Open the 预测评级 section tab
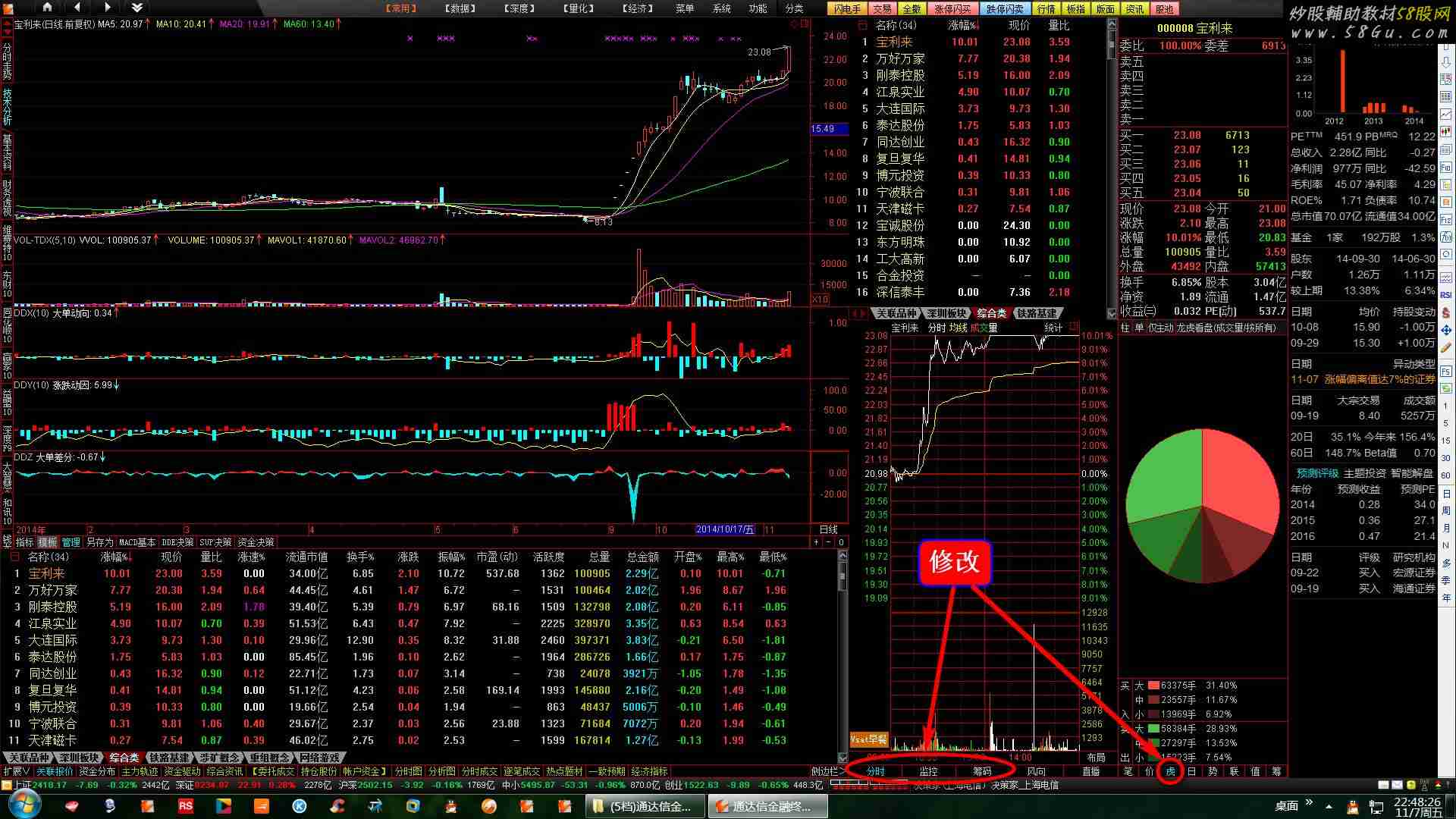 click(1317, 473)
